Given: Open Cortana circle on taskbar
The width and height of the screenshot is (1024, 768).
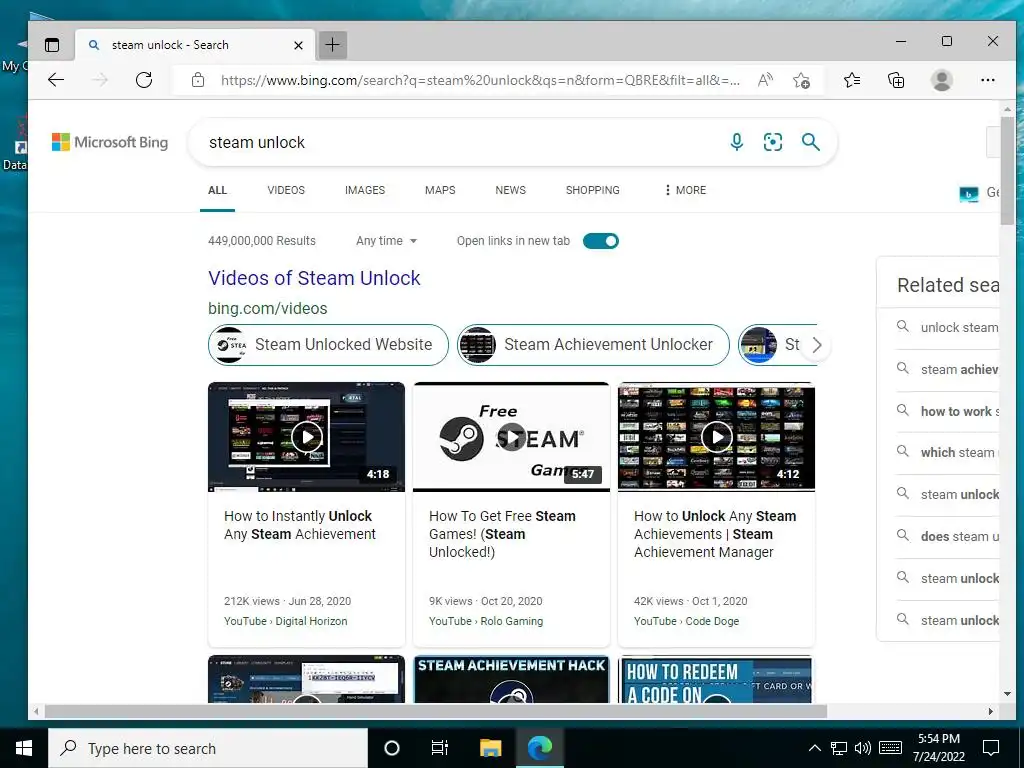Looking at the screenshot, I should [392, 748].
